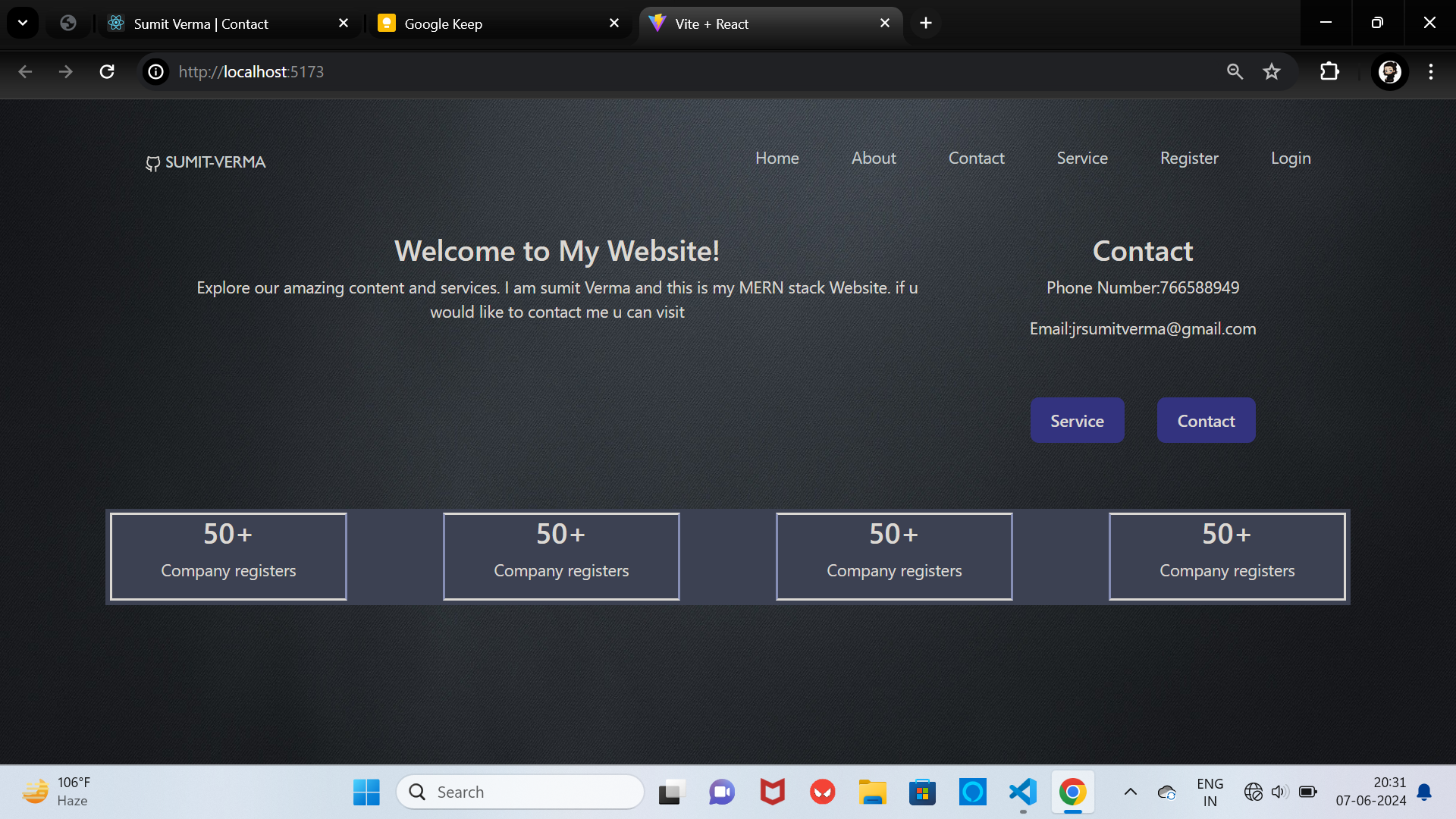
Task: Open Visual Studio Code from taskbar
Action: pyautogui.click(x=1023, y=792)
